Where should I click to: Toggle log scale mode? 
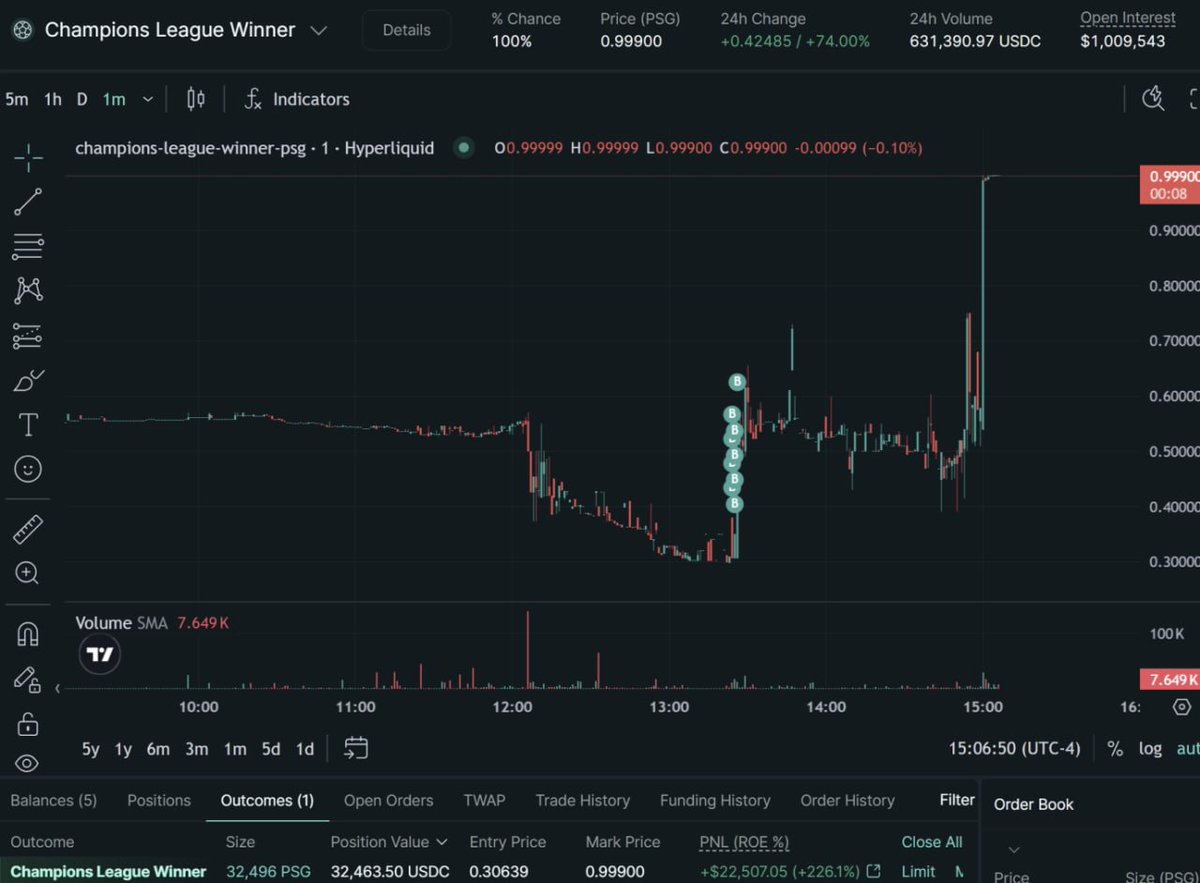1150,748
